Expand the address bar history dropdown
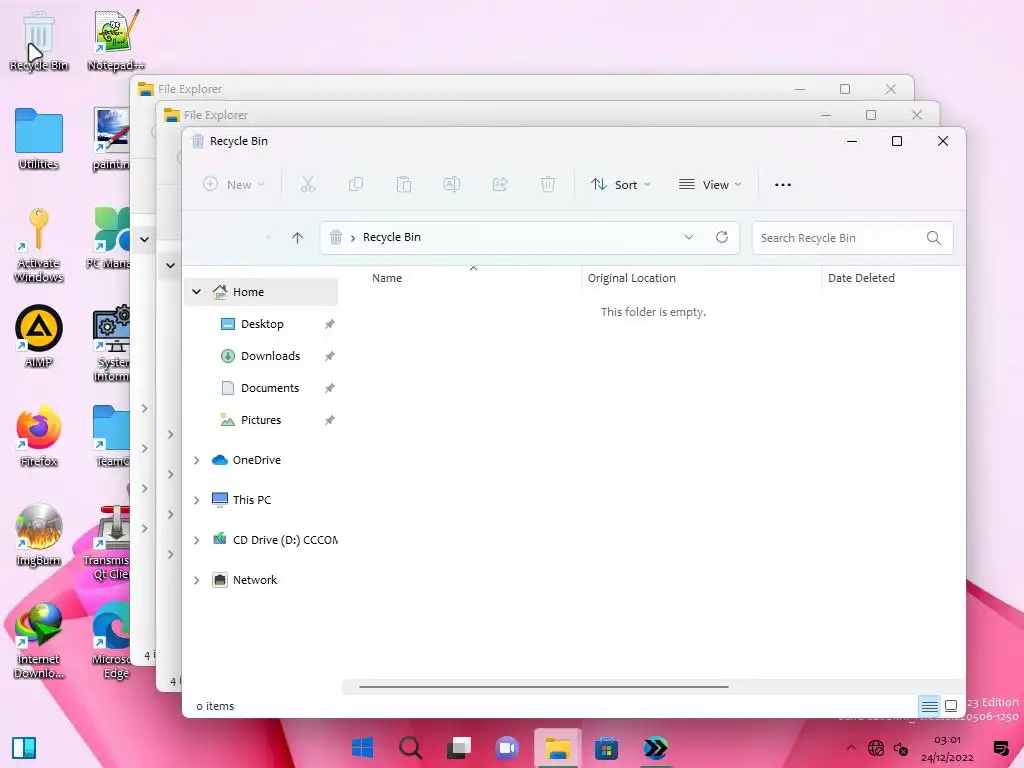1024x768 pixels. point(688,237)
